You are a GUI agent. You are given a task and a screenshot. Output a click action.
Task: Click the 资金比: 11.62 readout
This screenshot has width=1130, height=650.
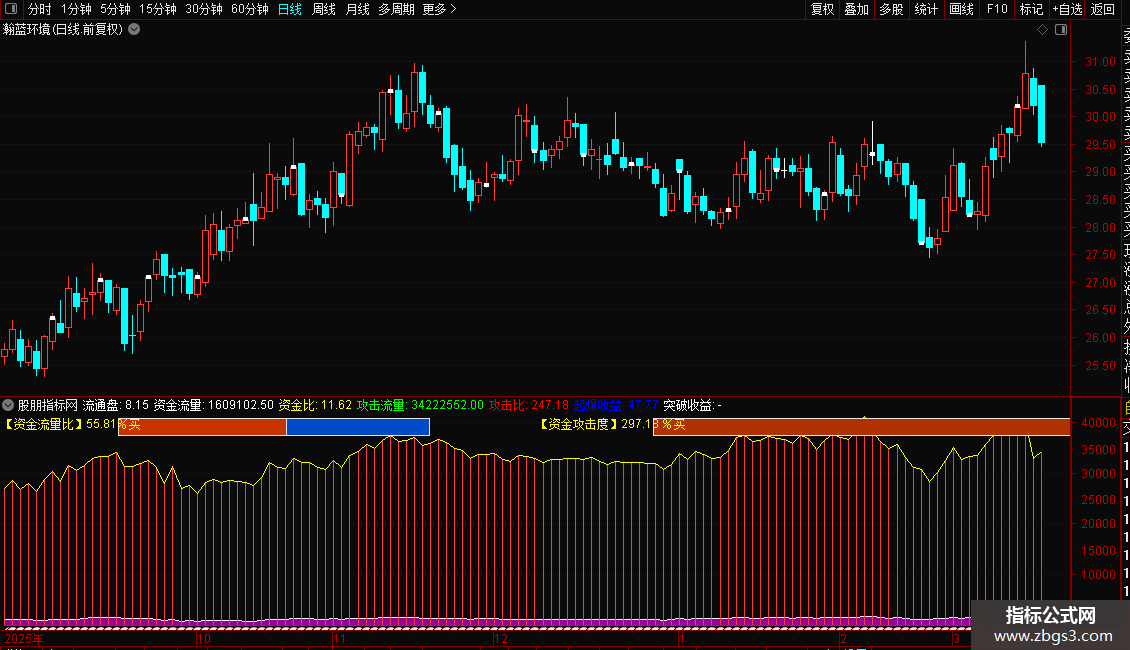[315, 405]
